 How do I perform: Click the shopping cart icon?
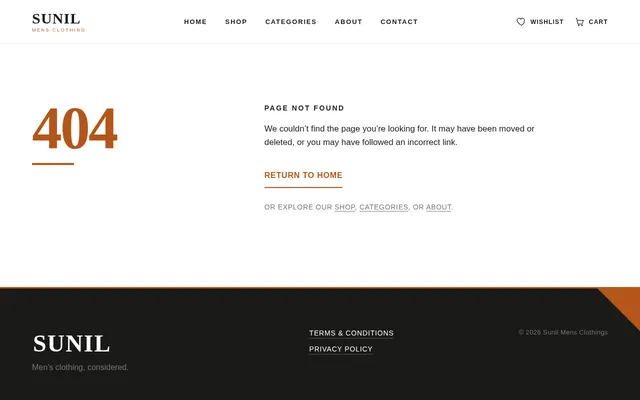pos(580,22)
